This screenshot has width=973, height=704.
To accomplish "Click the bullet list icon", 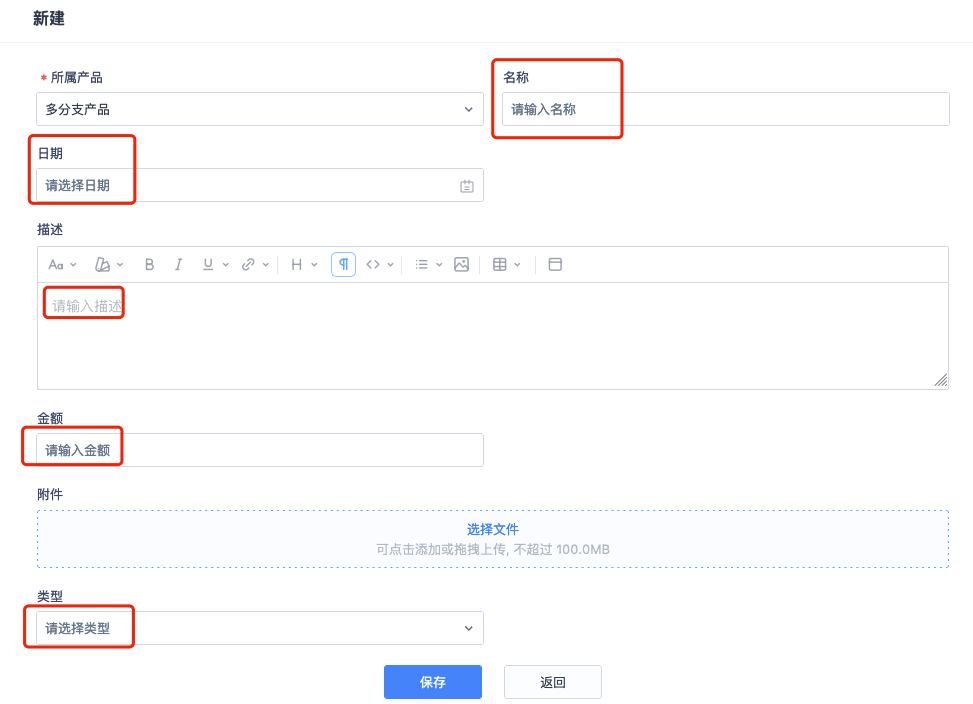I will [421, 265].
